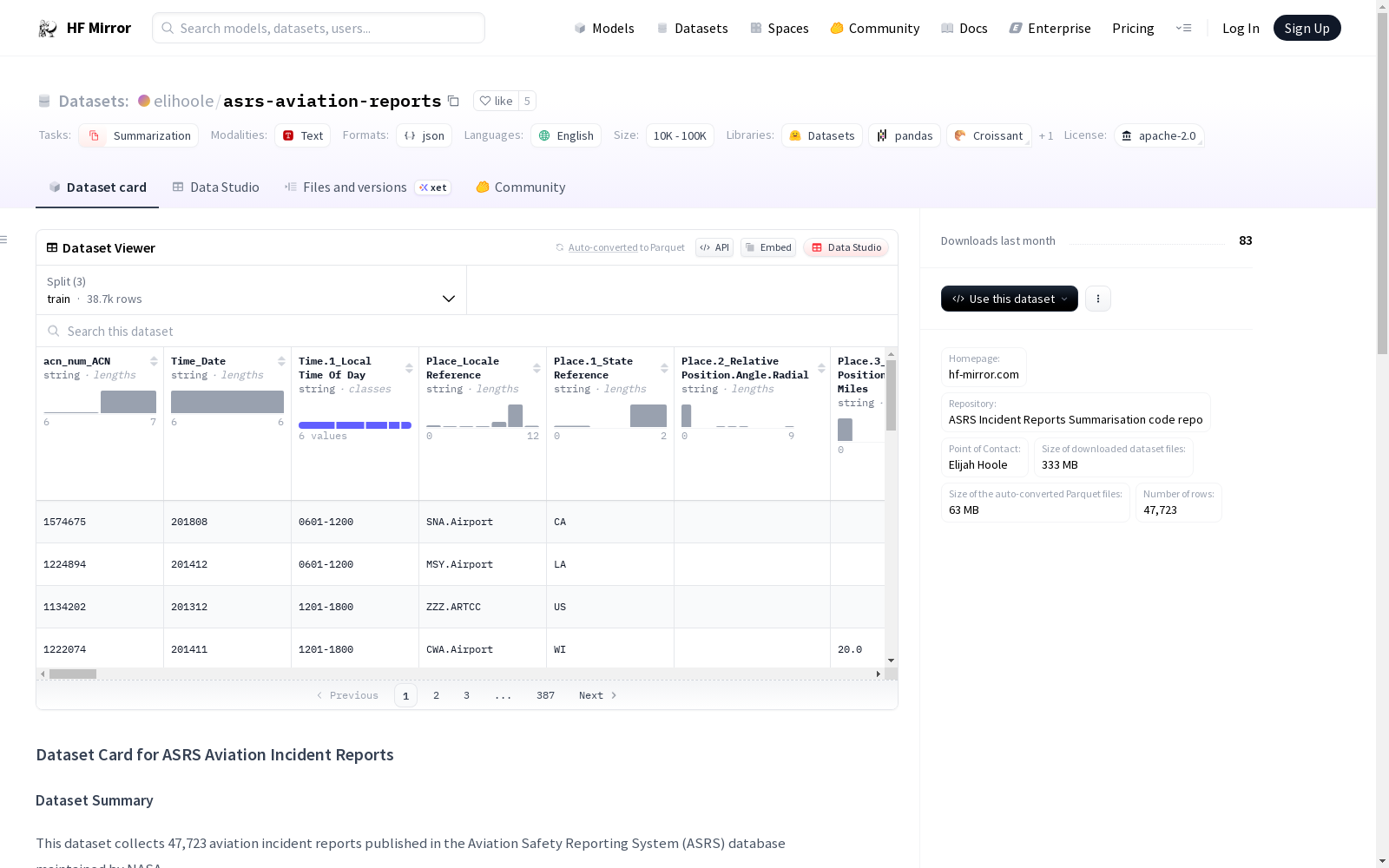Go to the Next page of rows
Image resolution: width=1389 pixels, height=868 pixels.
pos(597,695)
